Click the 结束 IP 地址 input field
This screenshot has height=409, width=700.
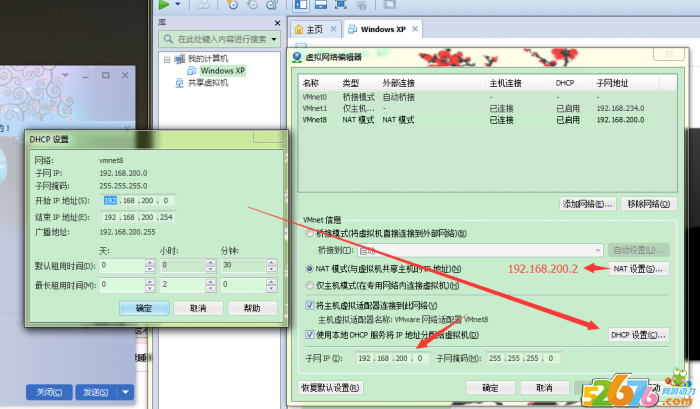point(138,217)
